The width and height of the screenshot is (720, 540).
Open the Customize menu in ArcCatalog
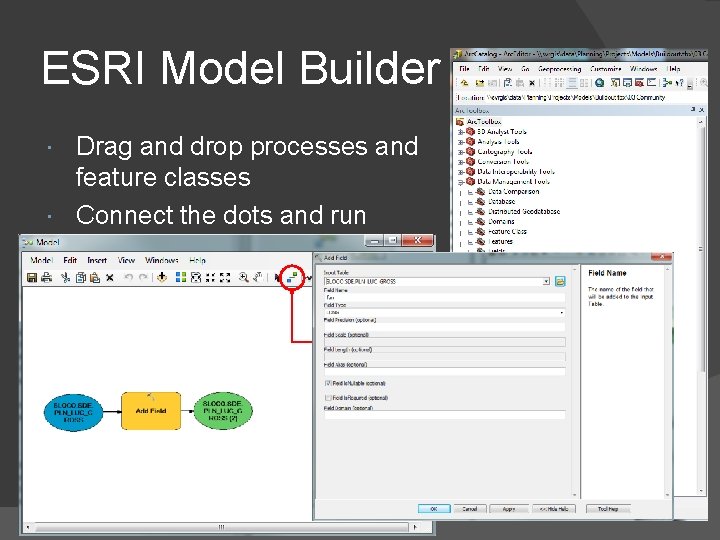coord(606,69)
